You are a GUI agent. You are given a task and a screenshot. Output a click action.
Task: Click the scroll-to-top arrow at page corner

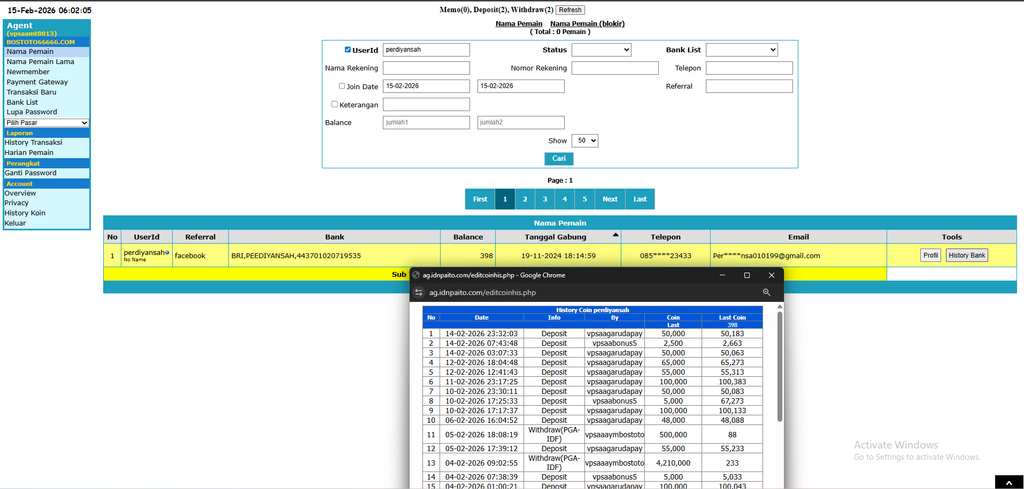1008,482
